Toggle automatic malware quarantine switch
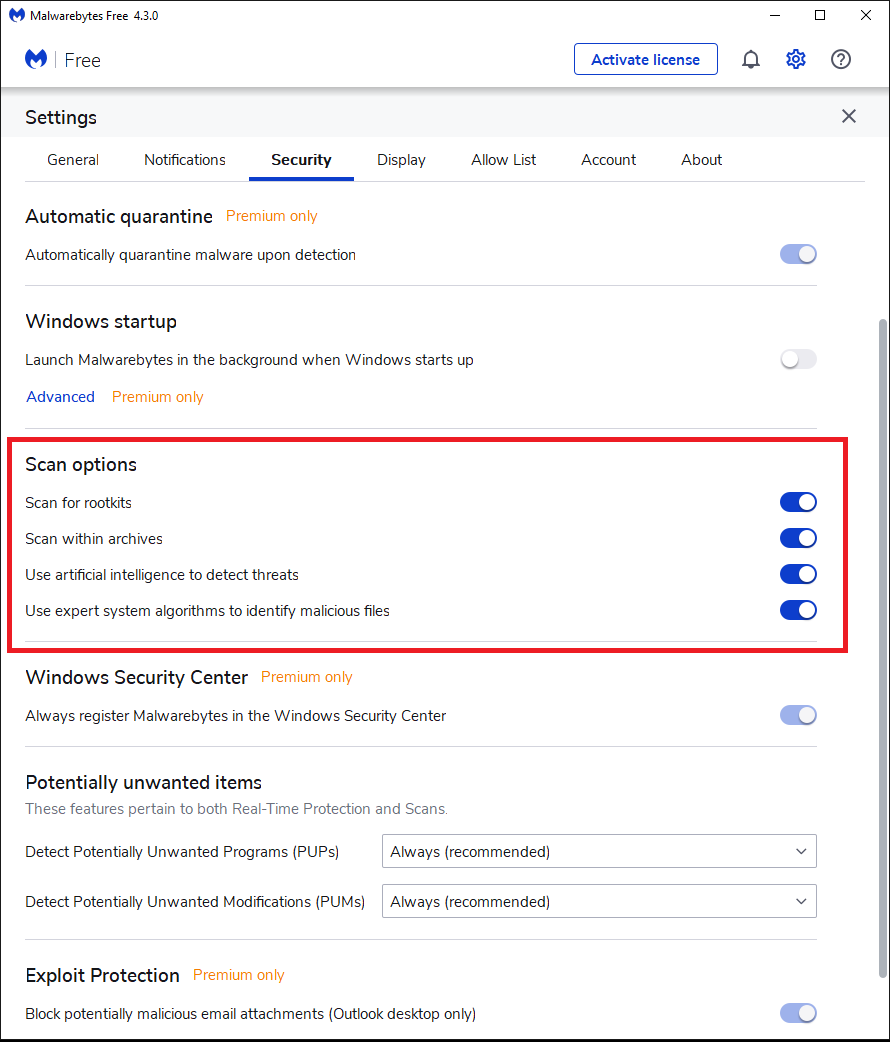 (798, 254)
